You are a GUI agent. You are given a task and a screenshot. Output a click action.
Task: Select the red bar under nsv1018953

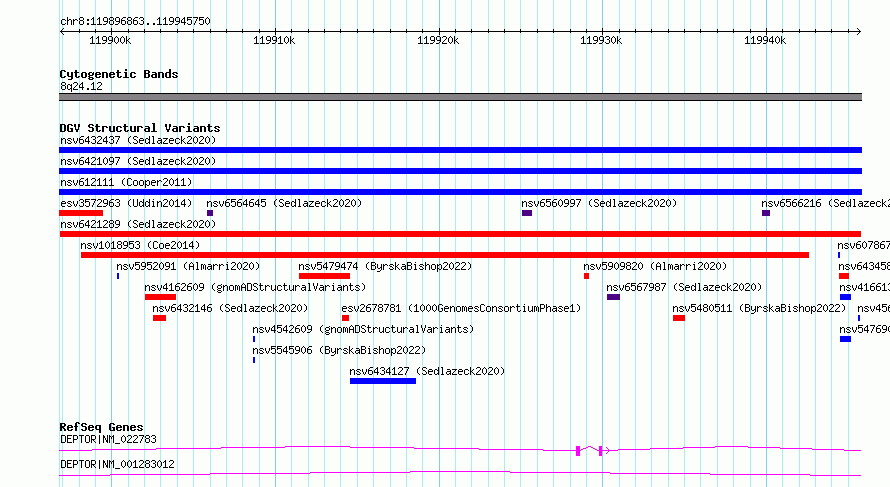click(x=445, y=255)
